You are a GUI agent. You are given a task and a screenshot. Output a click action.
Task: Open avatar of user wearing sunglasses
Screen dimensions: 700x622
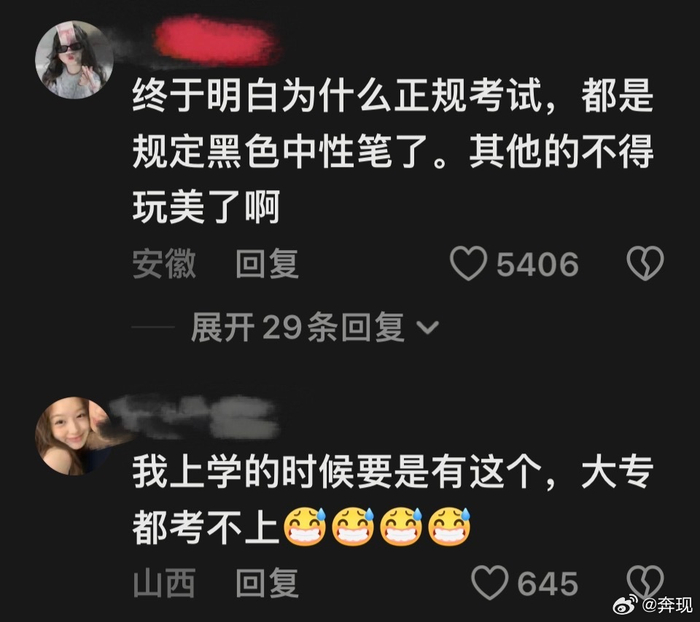click(x=74, y=59)
